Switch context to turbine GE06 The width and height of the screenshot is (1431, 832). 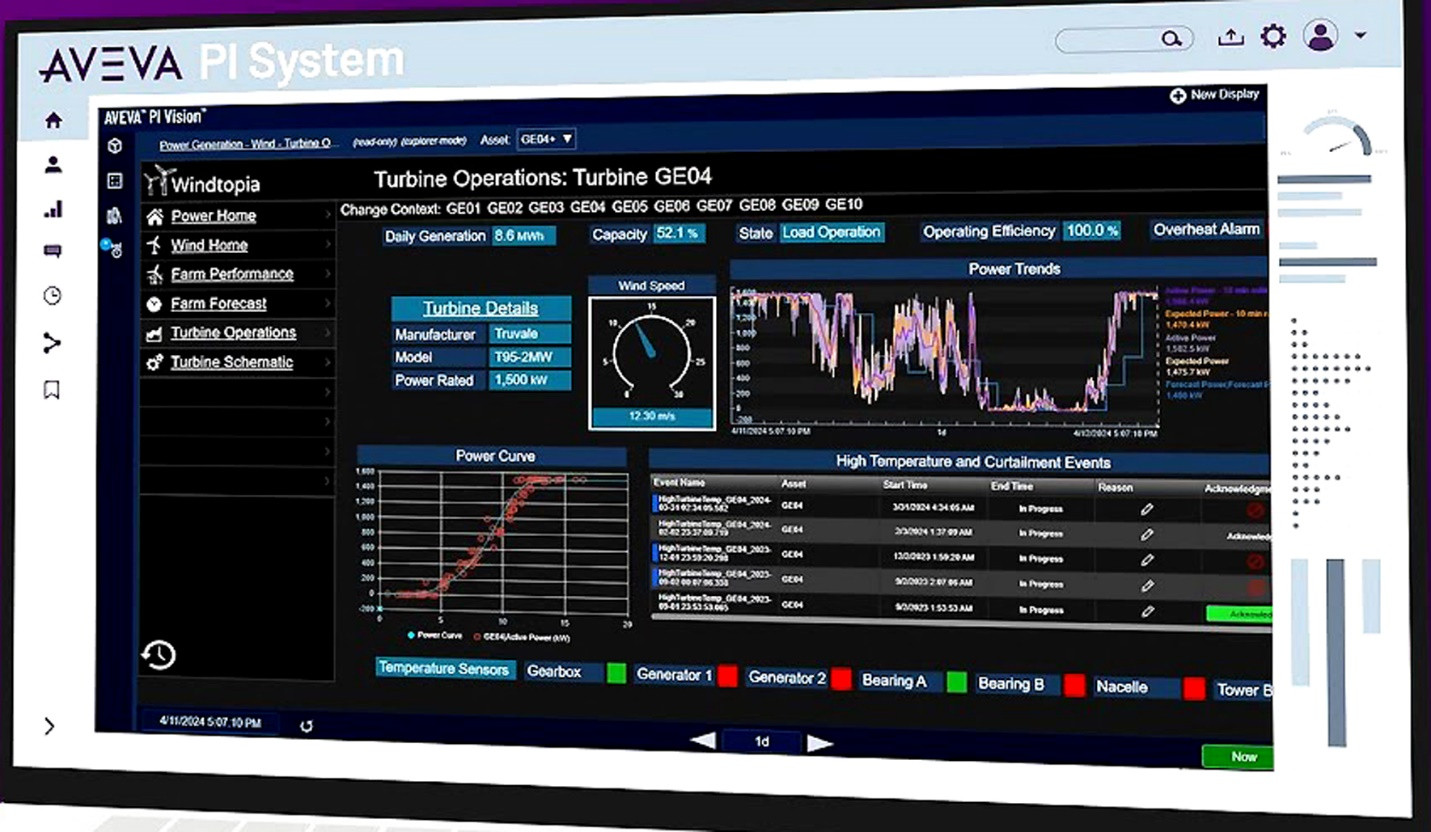point(672,206)
